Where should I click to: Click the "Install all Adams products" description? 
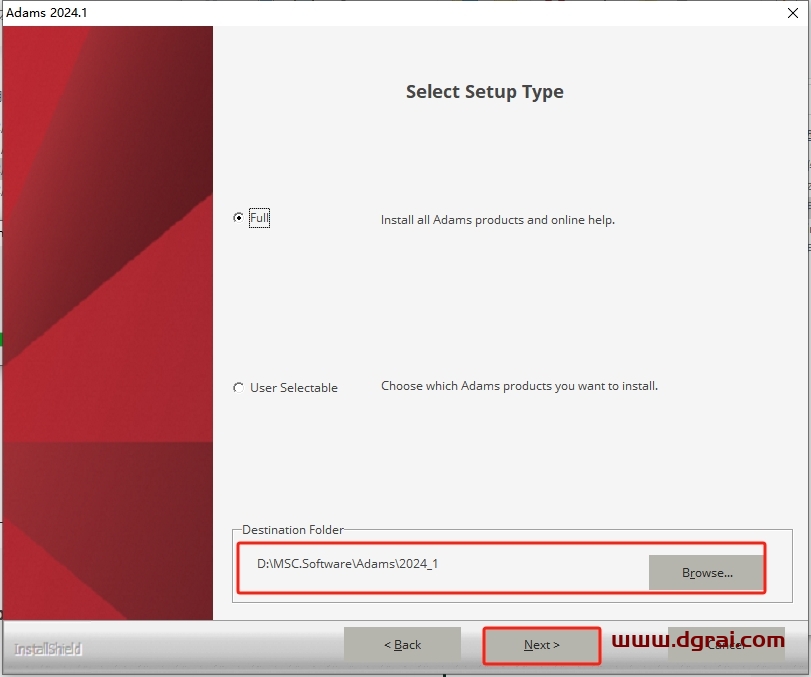497,220
